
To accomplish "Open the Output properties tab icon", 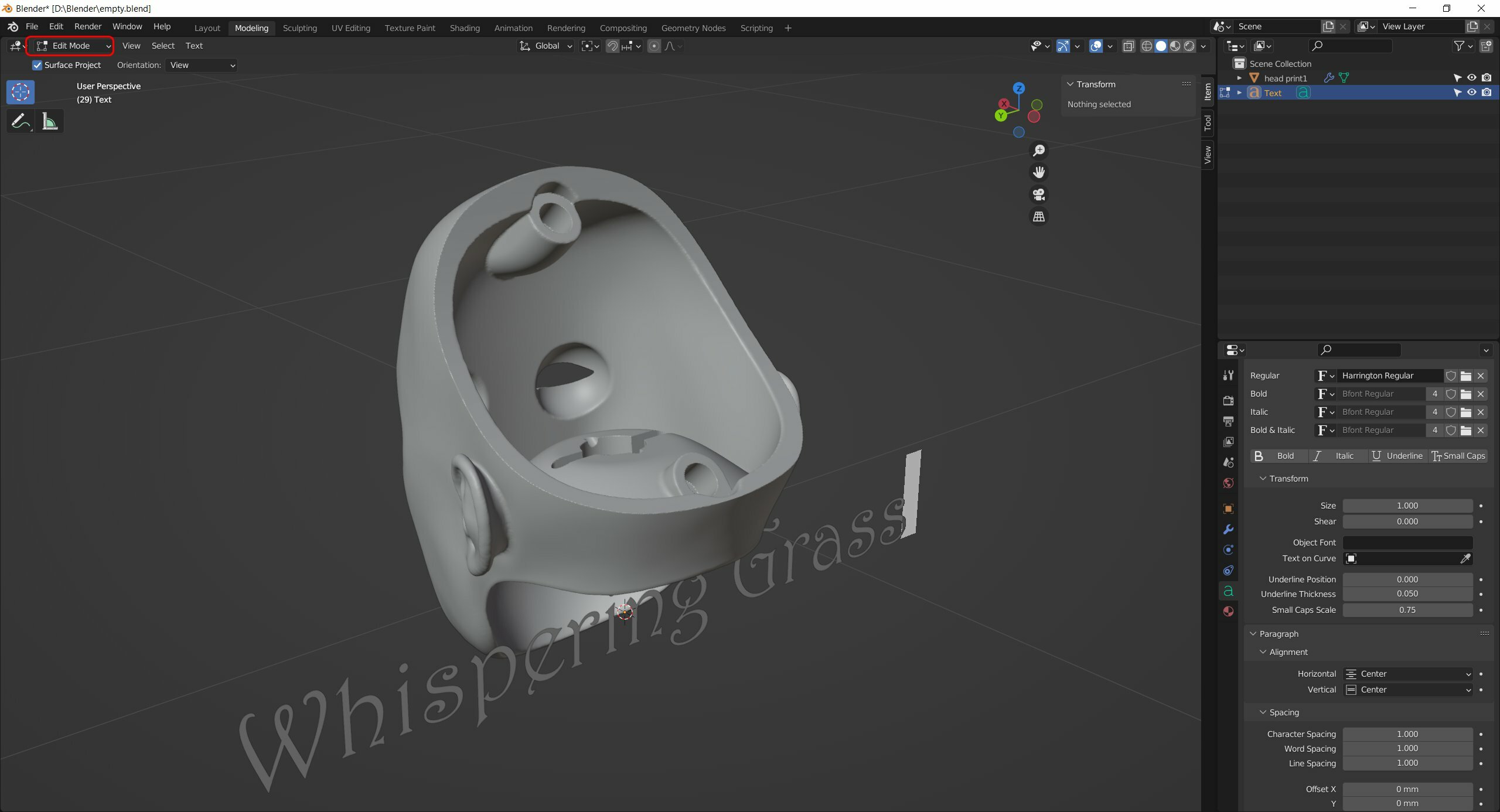I will point(1228,421).
